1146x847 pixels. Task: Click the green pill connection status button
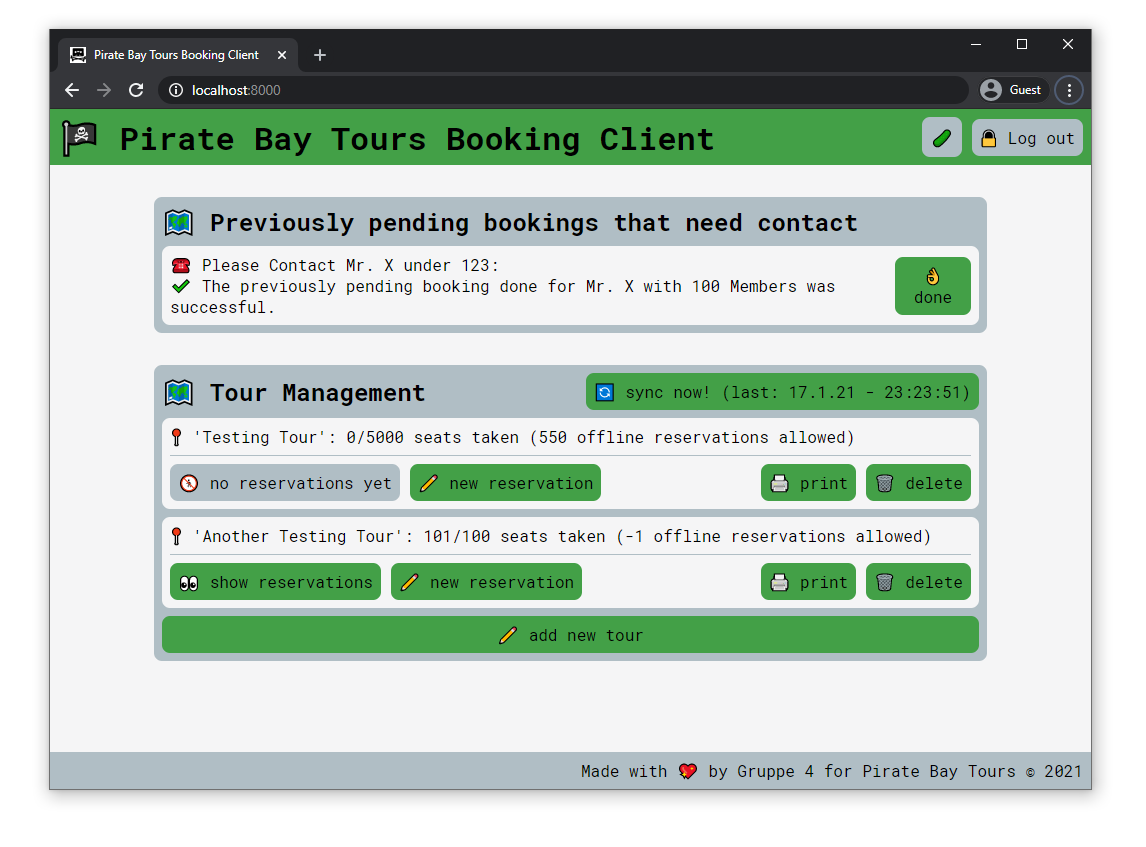941,138
